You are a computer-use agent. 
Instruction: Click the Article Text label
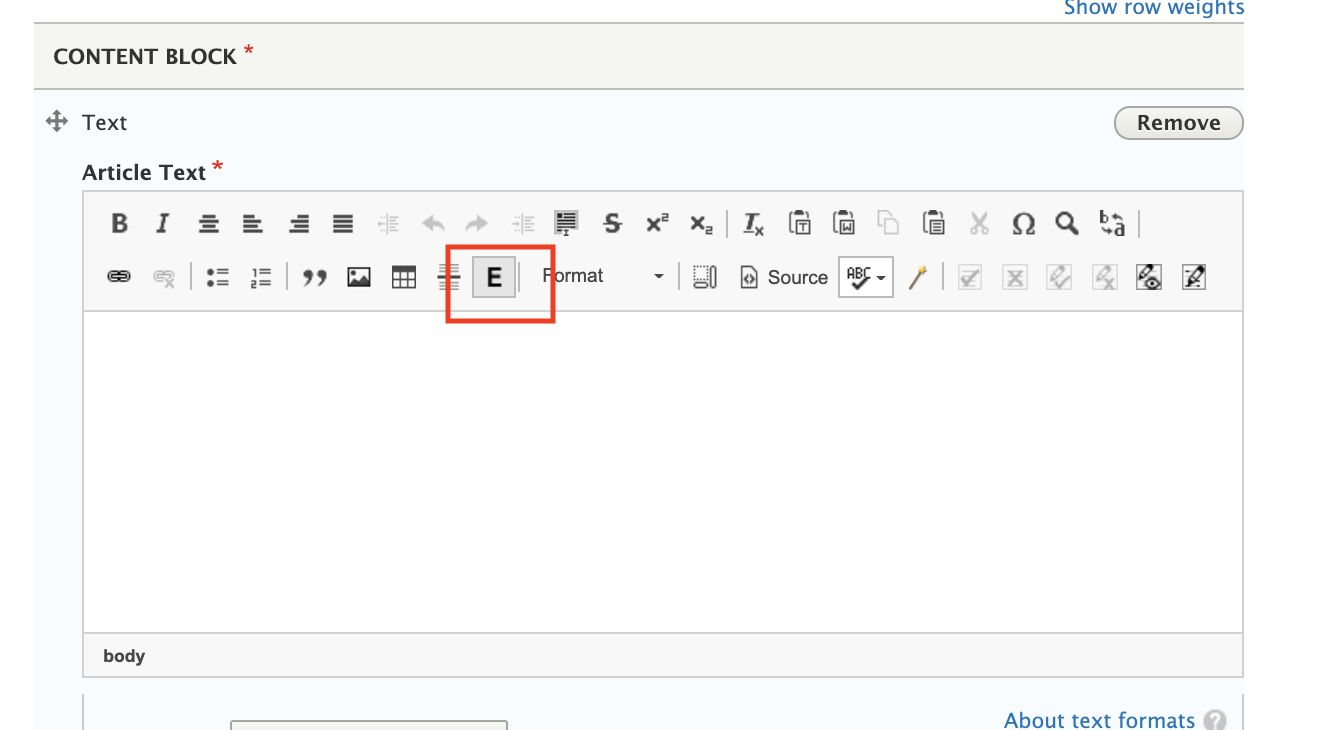tap(144, 173)
